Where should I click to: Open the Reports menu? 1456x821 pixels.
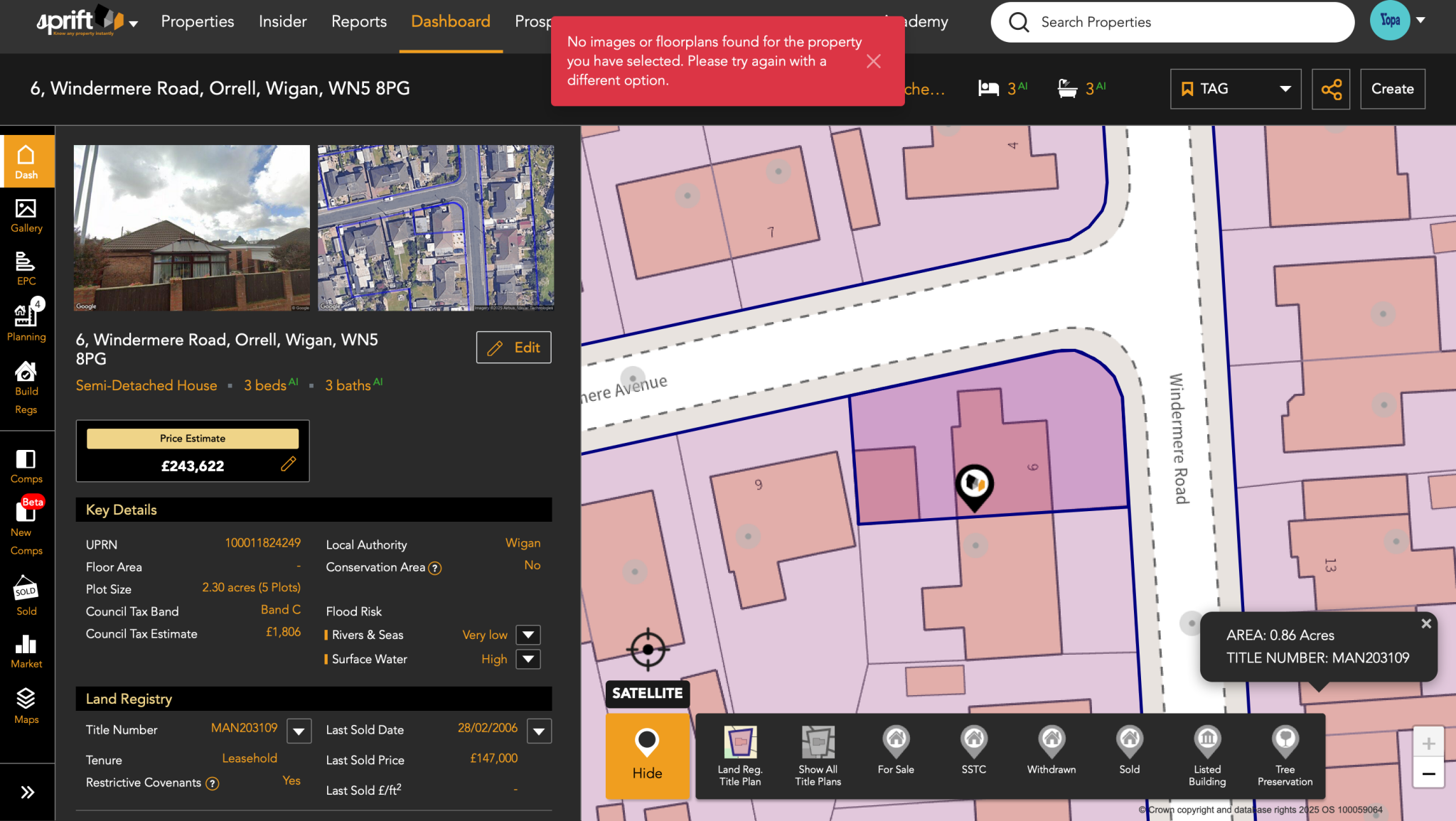click(359, 21)
